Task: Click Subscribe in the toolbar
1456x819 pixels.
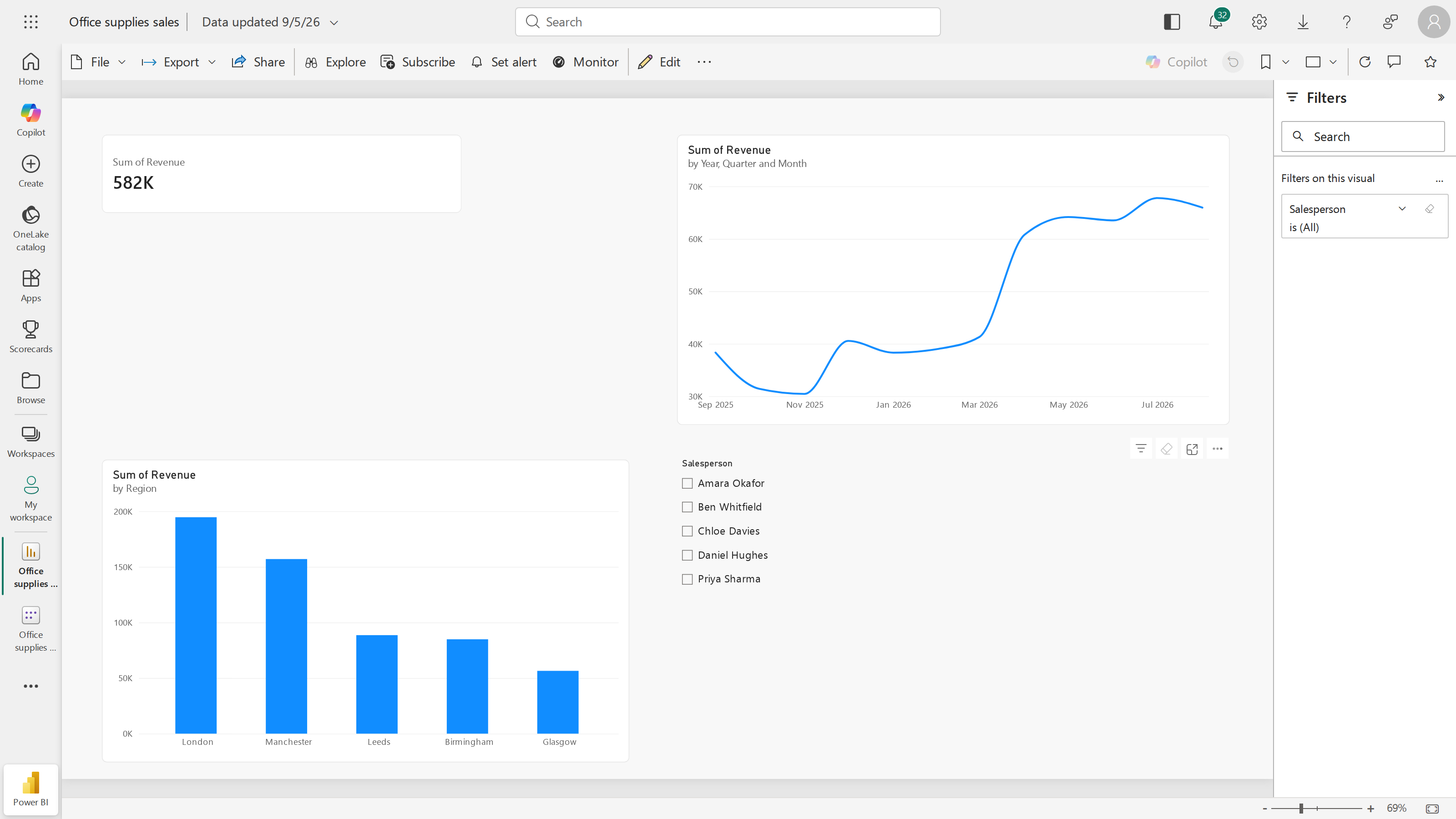Action: coord(417,62)
